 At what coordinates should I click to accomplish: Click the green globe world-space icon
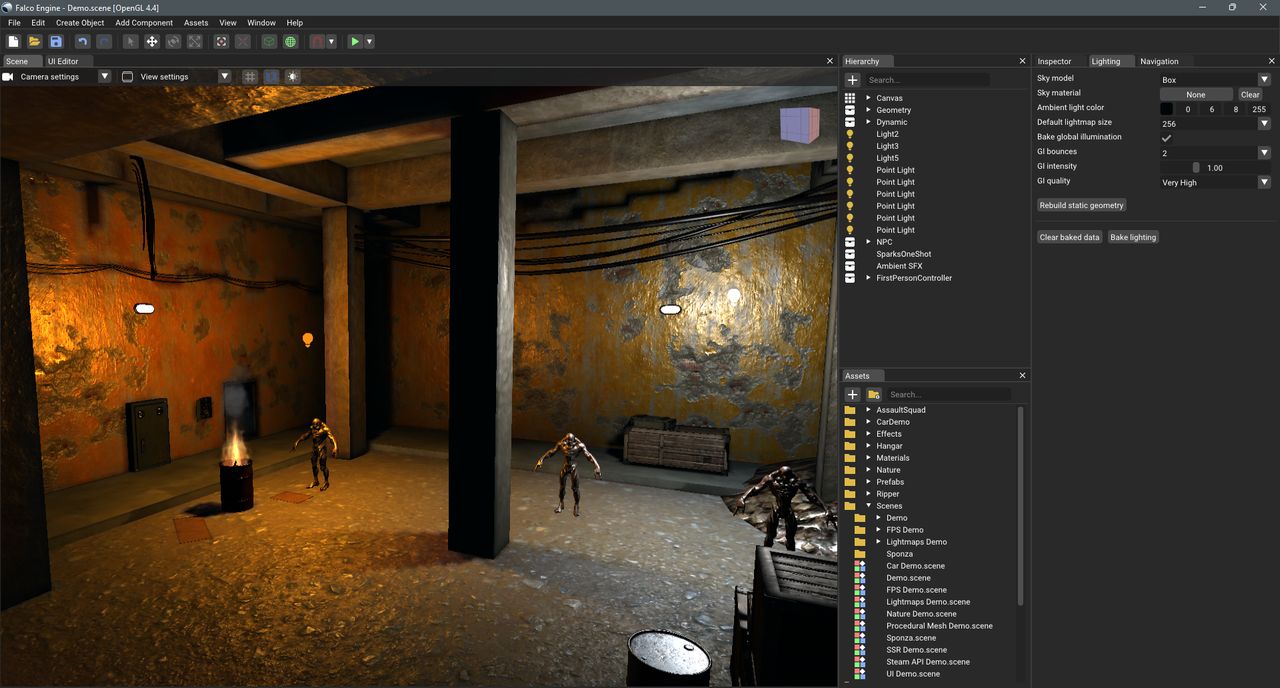[290, 42]
